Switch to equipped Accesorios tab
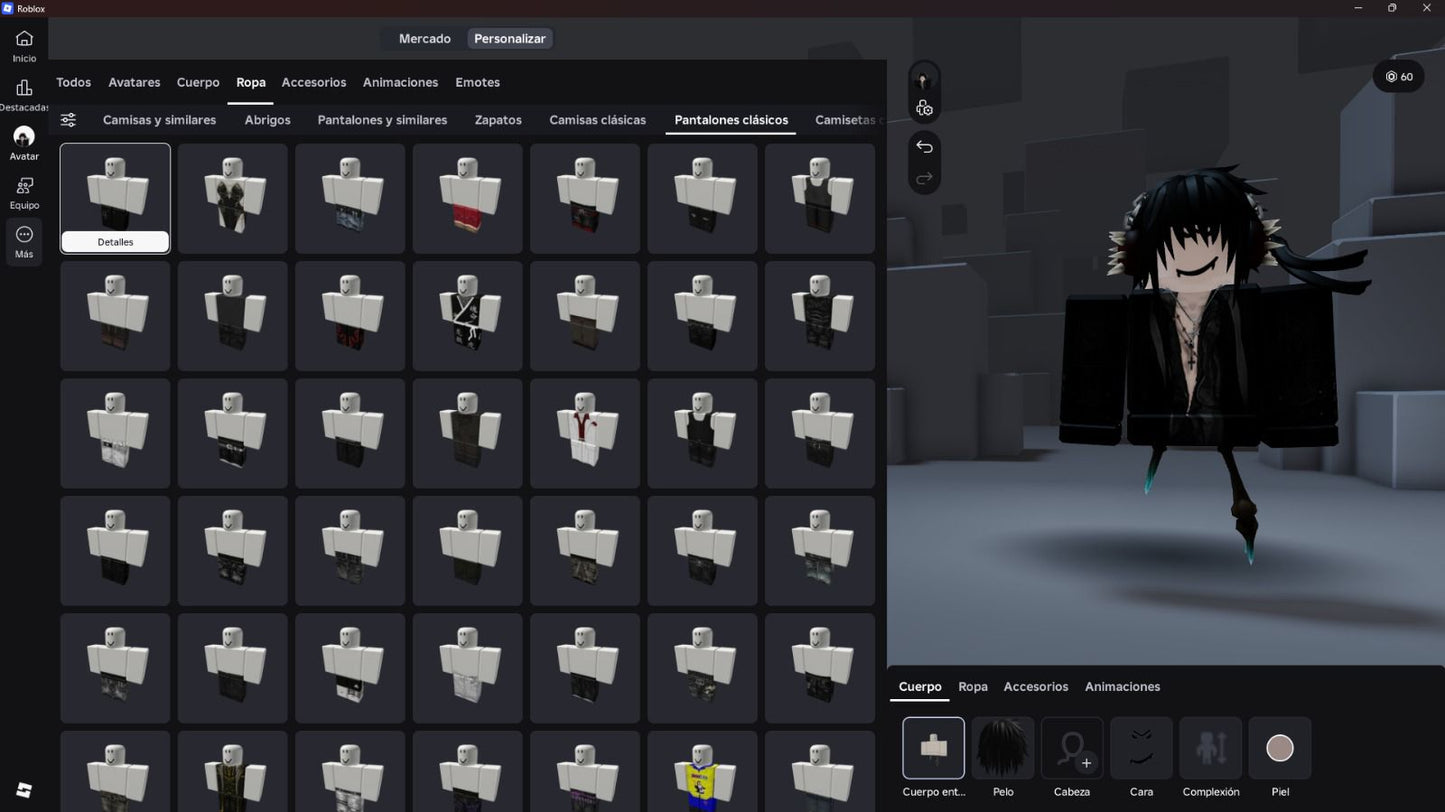The height and width of the screenshot is (812, 1445). [x=1036, y=687]
